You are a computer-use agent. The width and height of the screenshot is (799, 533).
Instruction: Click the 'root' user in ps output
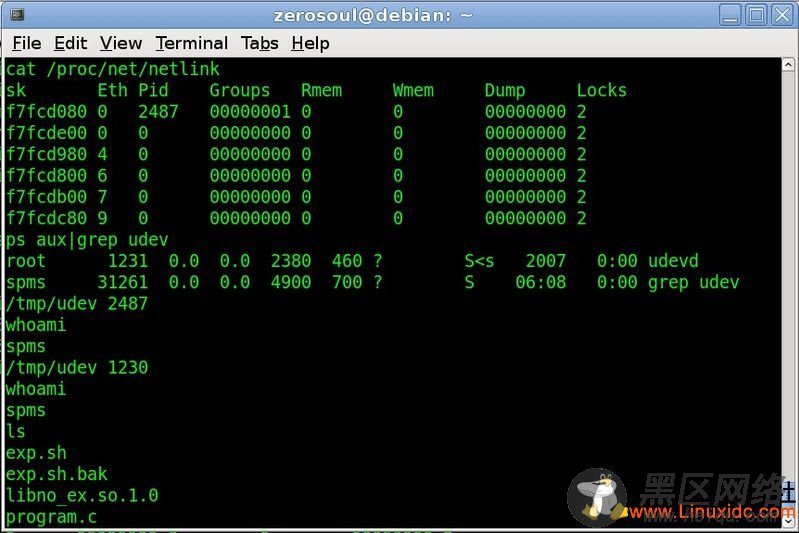pyautogui.click(x=26, y=261)
